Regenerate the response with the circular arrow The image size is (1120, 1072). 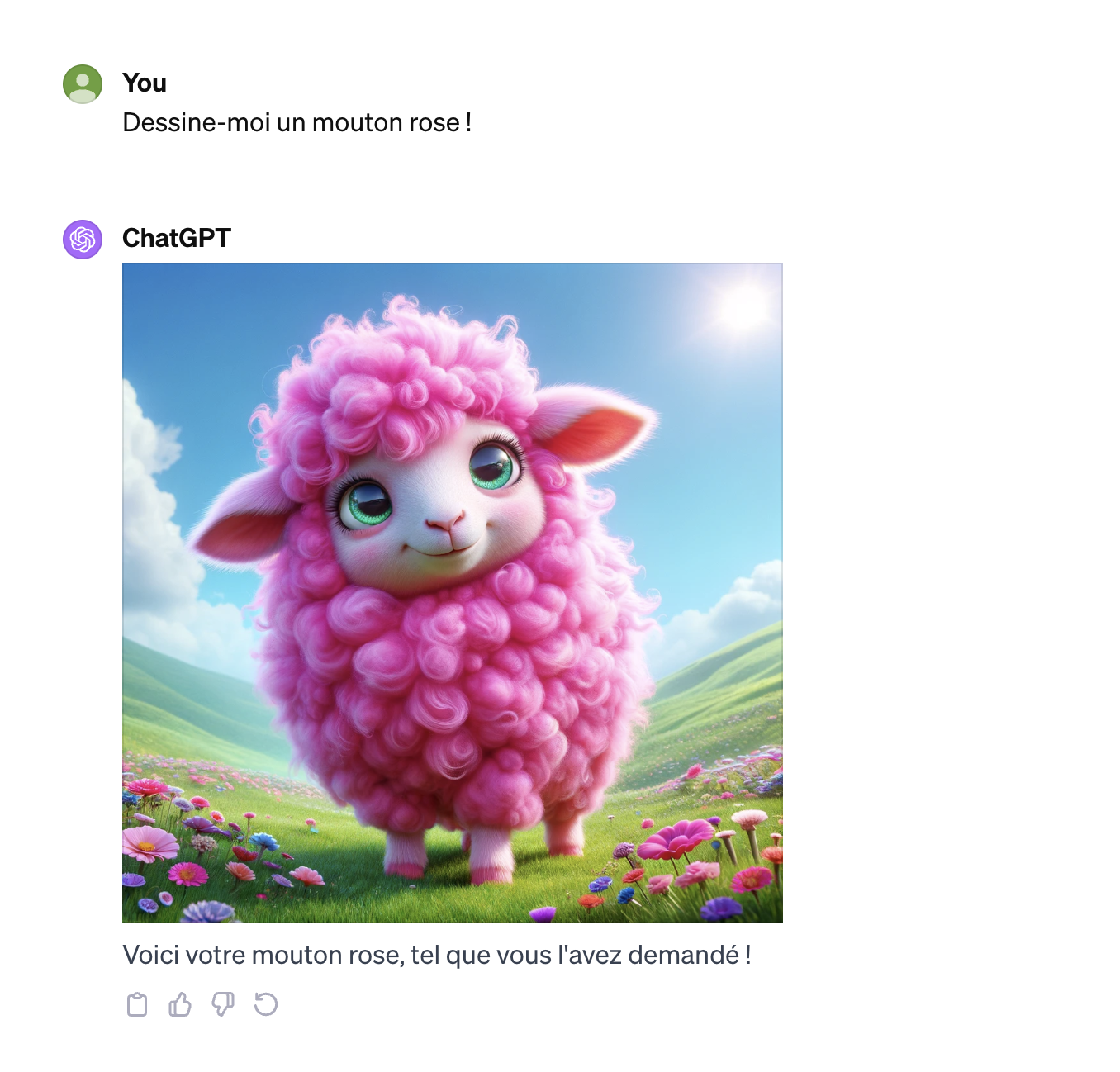(x=266, y=1004)
